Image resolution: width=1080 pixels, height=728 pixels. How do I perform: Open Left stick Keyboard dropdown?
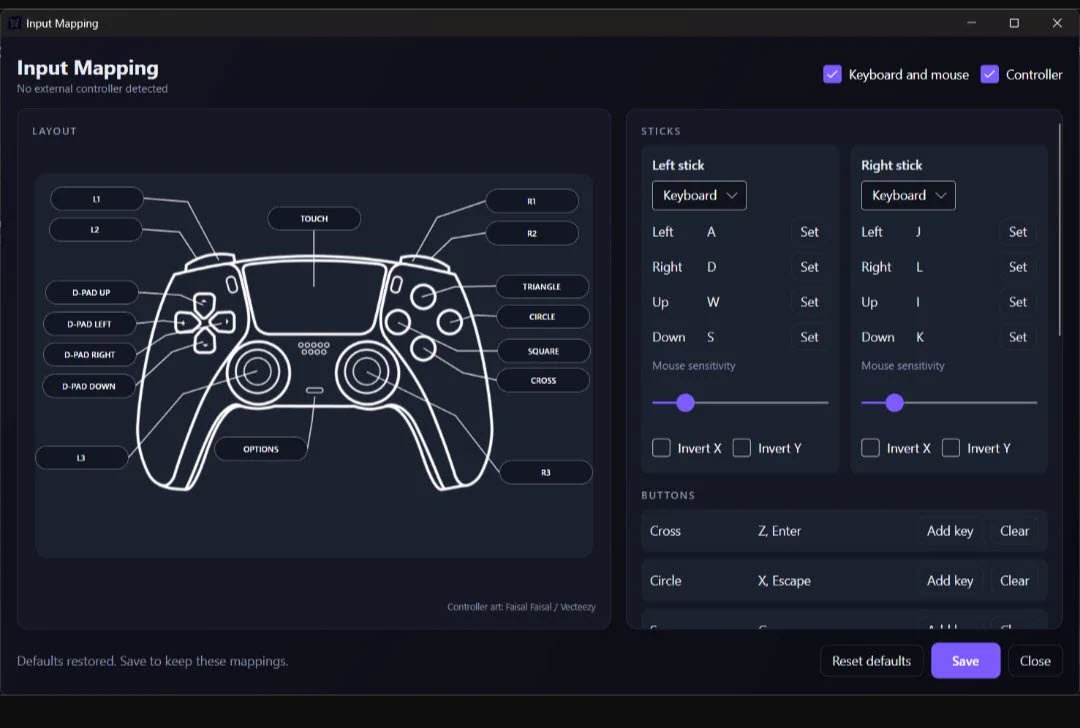[x=699, y=196]
